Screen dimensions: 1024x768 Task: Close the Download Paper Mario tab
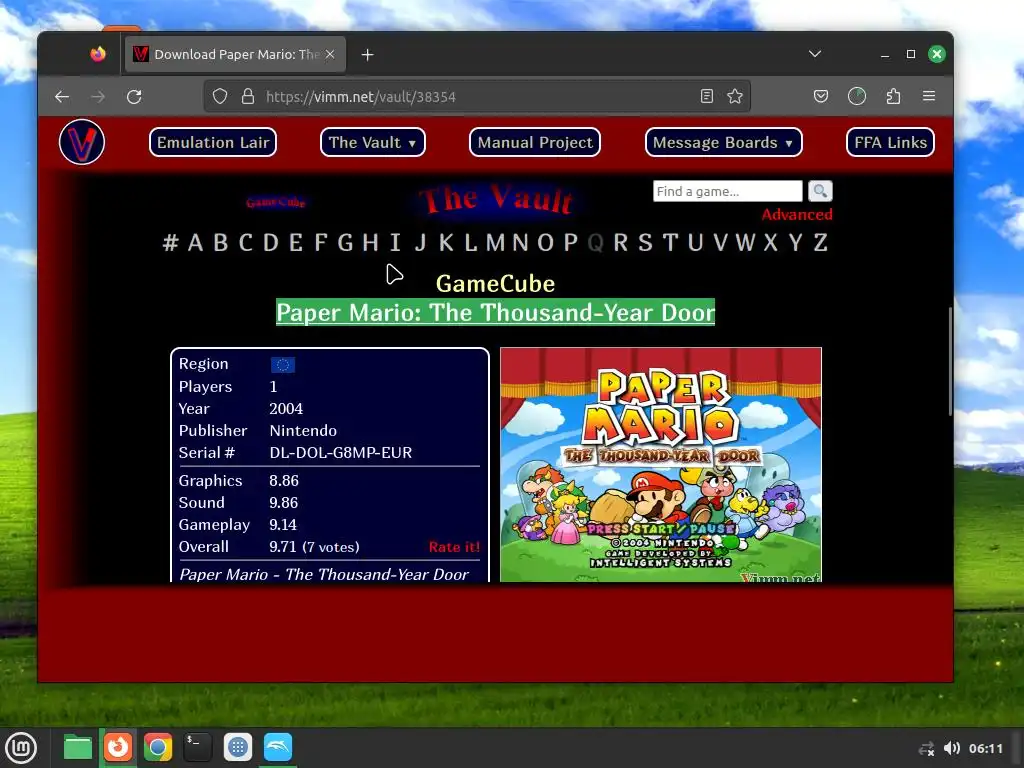330,54
